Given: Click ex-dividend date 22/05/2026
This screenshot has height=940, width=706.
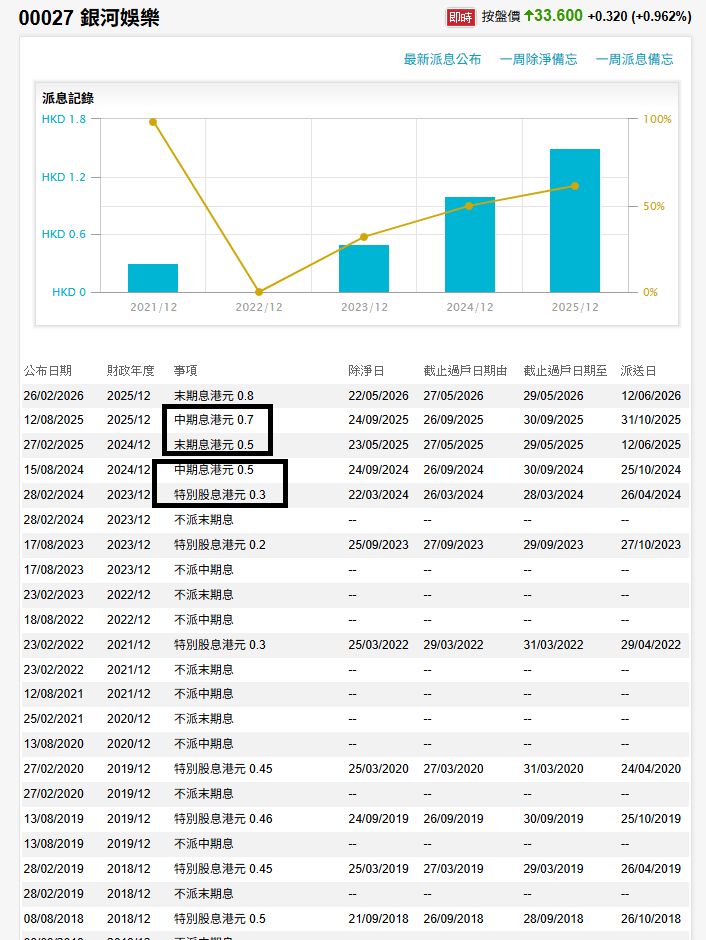Looking at the screenshot, I should (x=378, y=396).
